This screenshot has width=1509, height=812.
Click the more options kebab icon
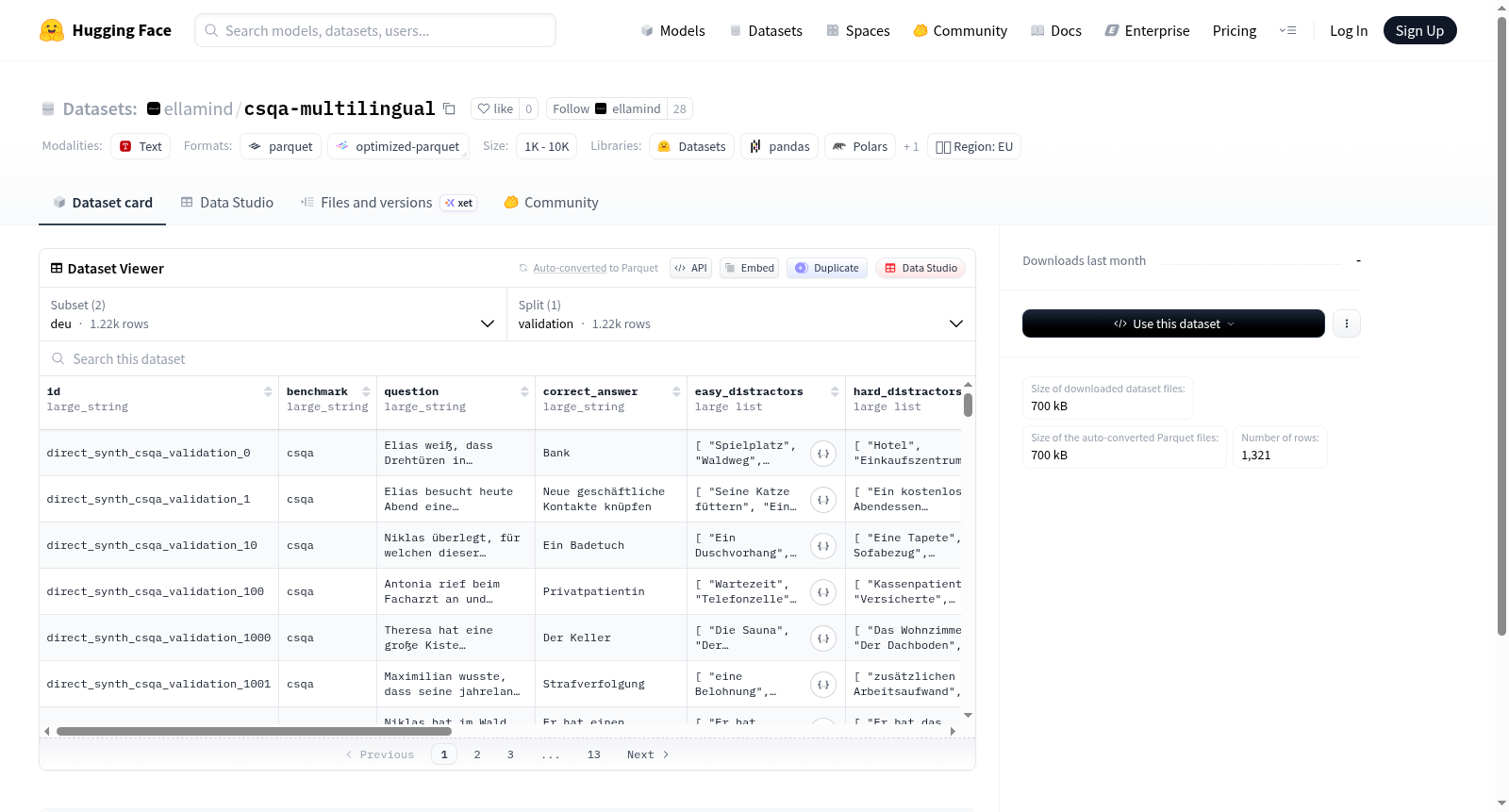1347,323
